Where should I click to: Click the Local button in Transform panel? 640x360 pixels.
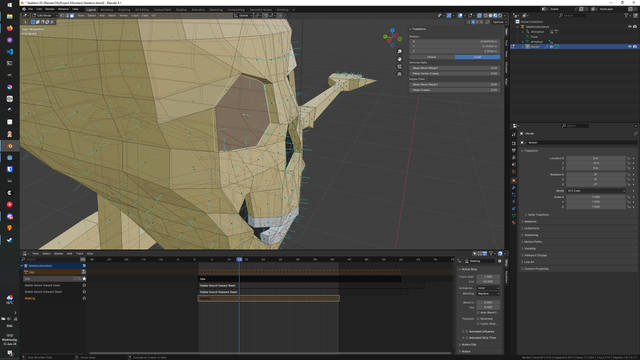[x=477, y=57]
